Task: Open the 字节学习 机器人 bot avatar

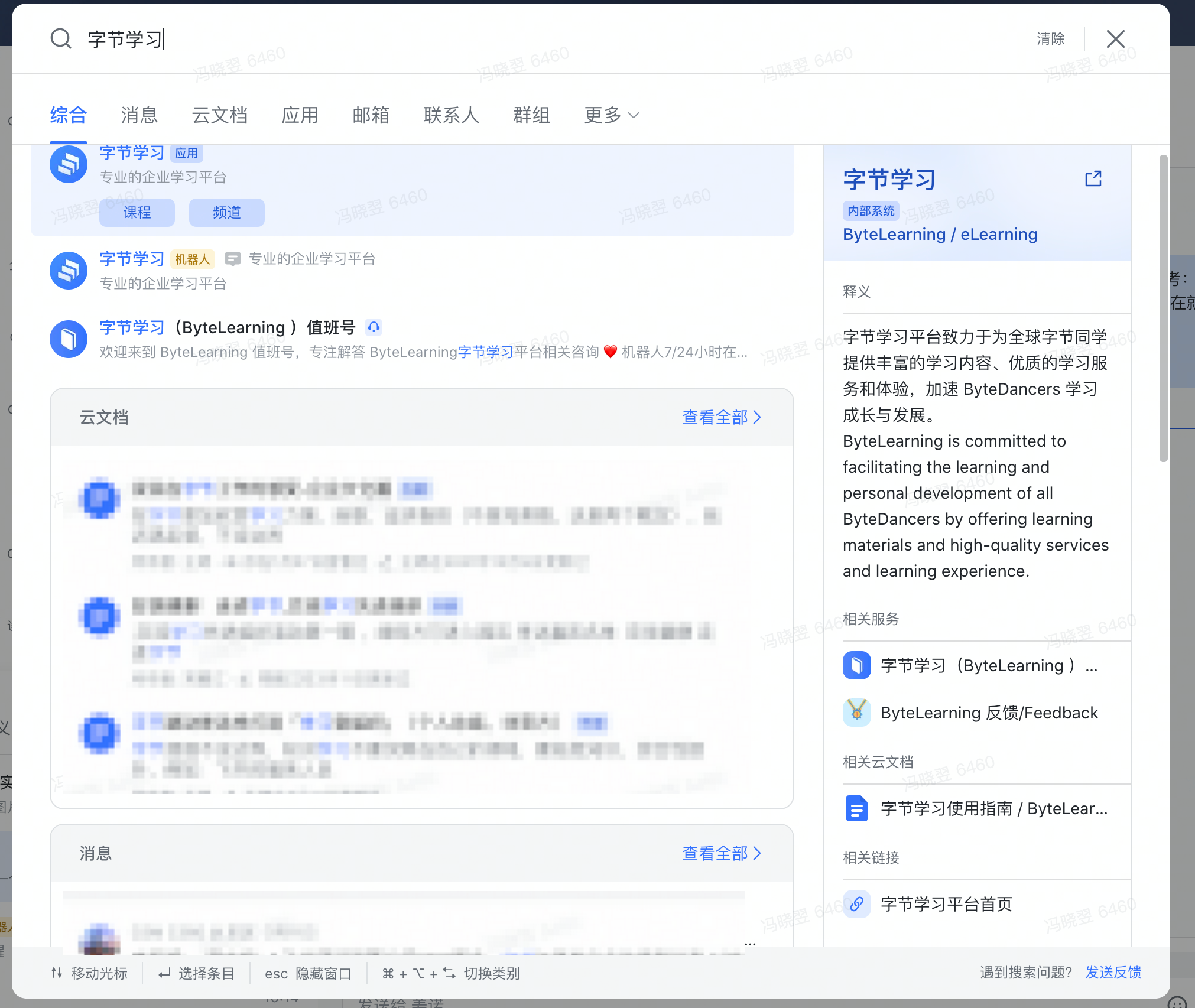Action: 69,271
